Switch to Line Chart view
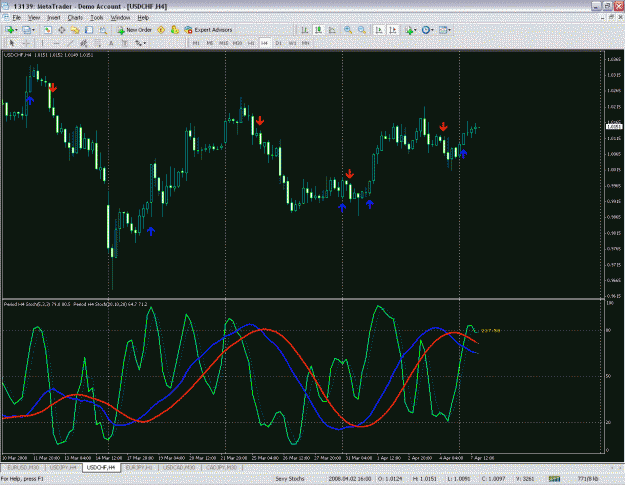This screenshot has width=625, height=485. point(332,30)
